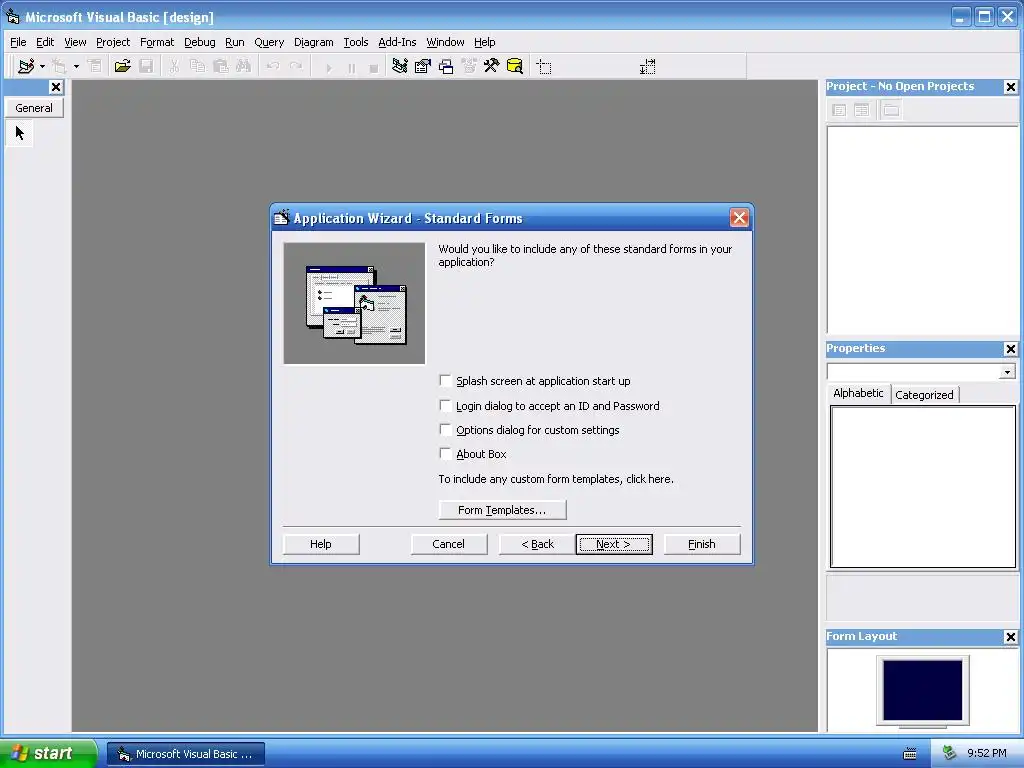Click the Form Templates... button
The image size is (1024, 768).
[502, 510]
